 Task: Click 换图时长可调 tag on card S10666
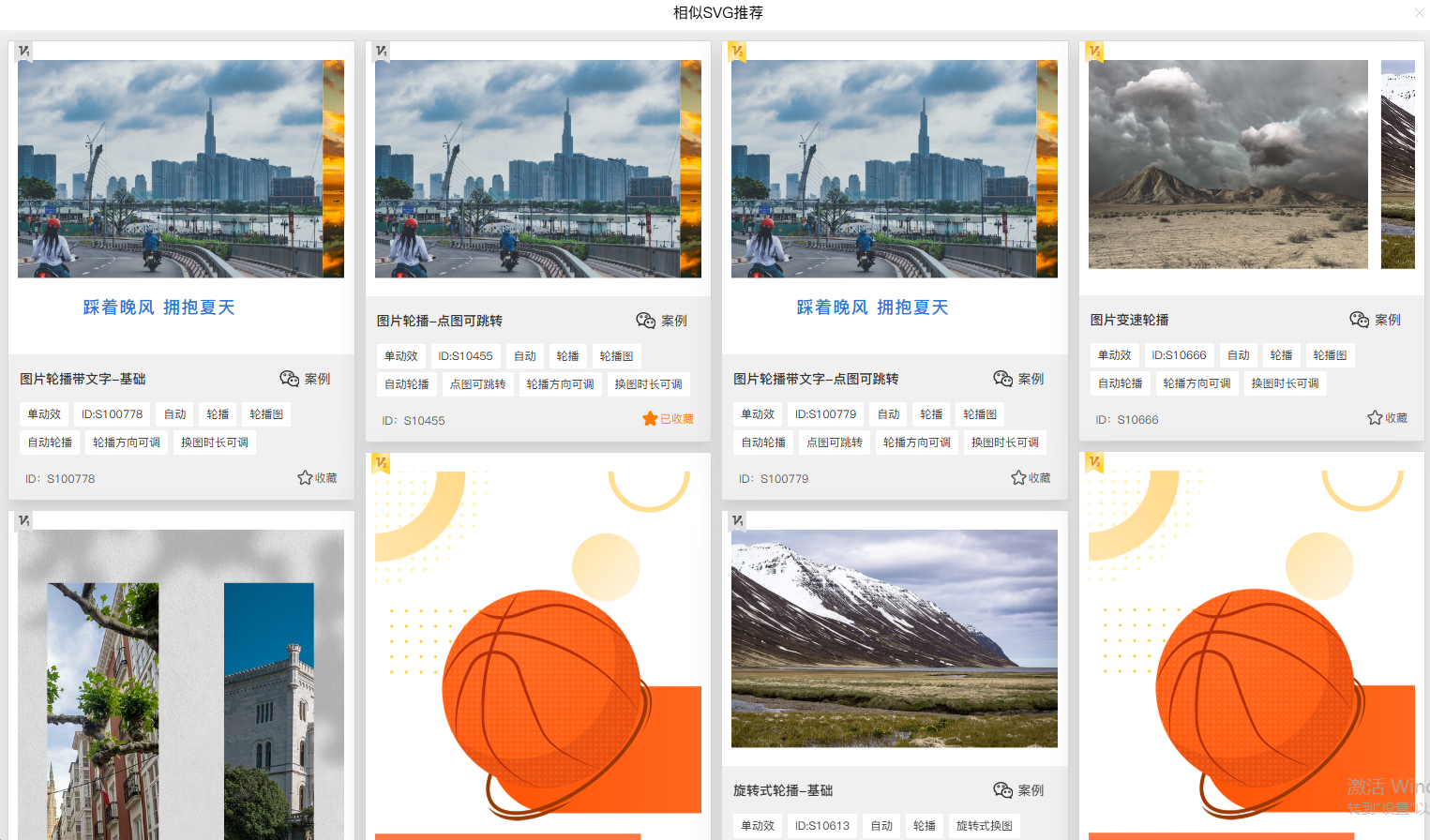[x=1285, y=383]
